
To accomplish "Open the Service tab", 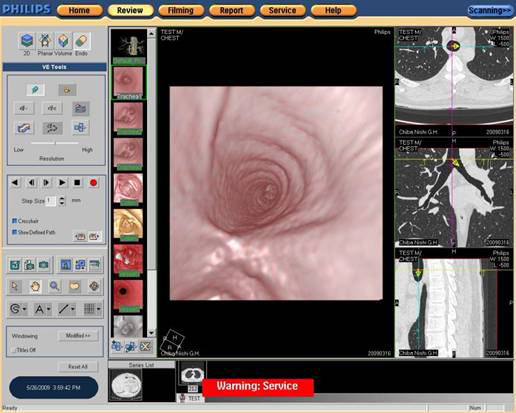I will pyautogui.click(x=282, y=11).
